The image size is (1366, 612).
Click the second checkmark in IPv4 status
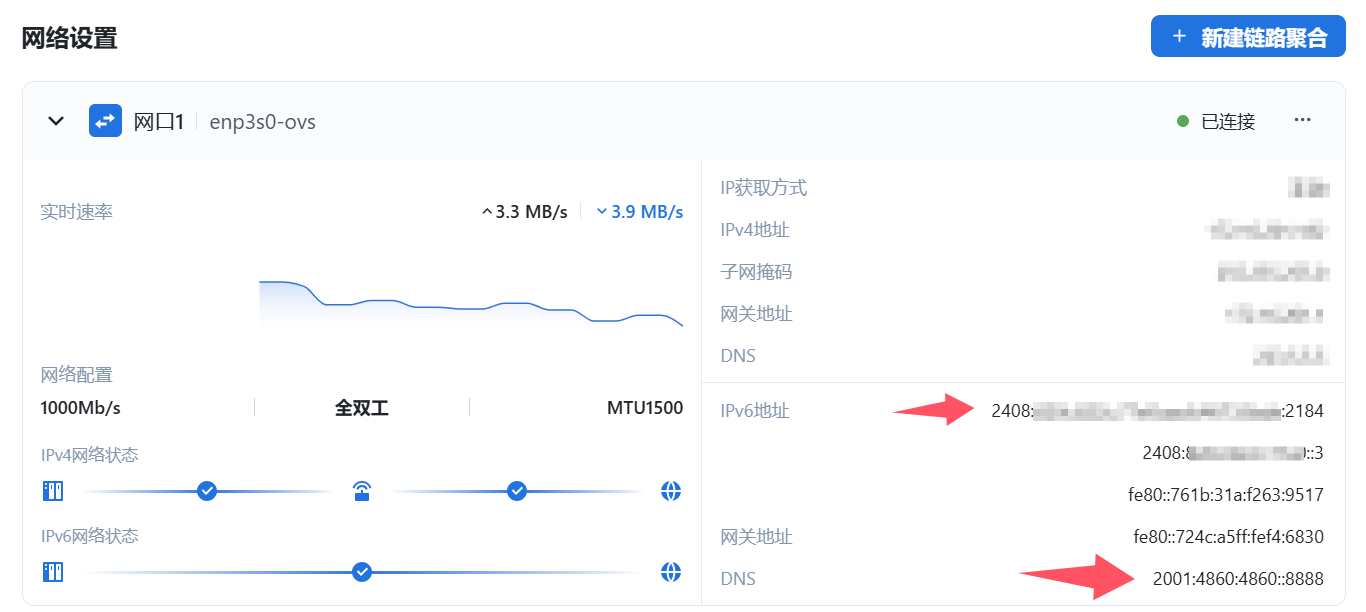click(x=517, y=491)
